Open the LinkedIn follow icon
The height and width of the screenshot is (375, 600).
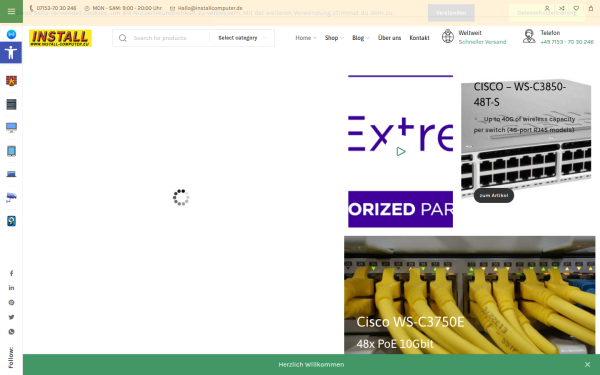pyautogui.click(x=11, y=288)
